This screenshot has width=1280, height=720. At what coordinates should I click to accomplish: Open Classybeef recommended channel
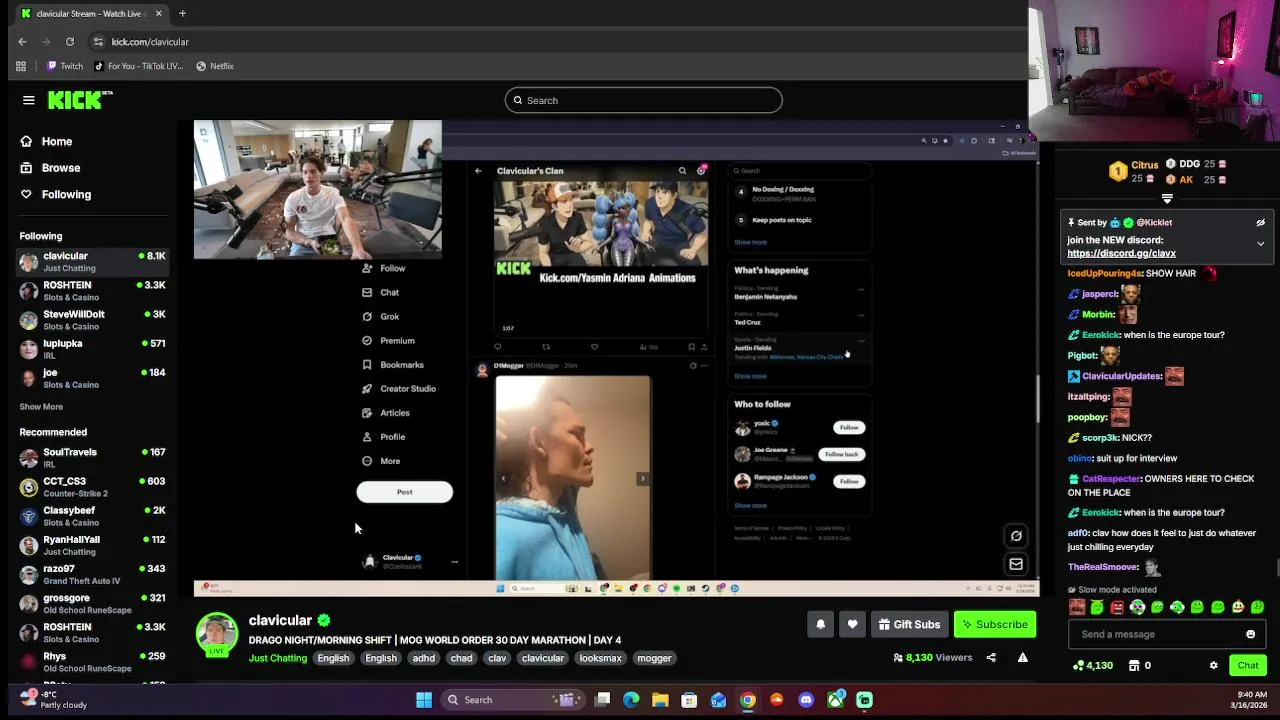[92, 516]
